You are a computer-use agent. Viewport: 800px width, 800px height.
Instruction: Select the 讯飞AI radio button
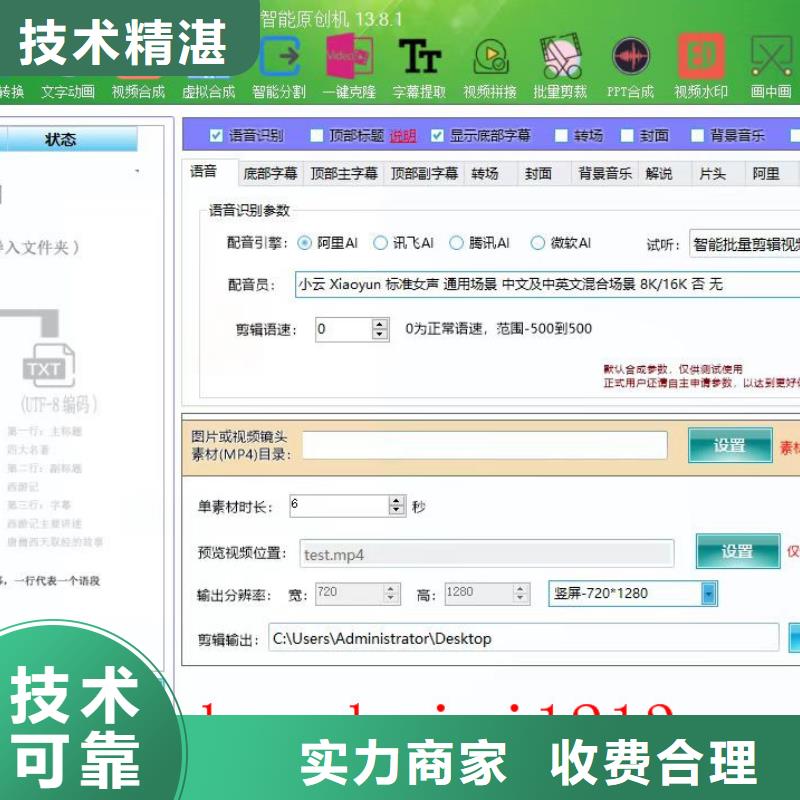pyautogui.click(x=380, y=243)
